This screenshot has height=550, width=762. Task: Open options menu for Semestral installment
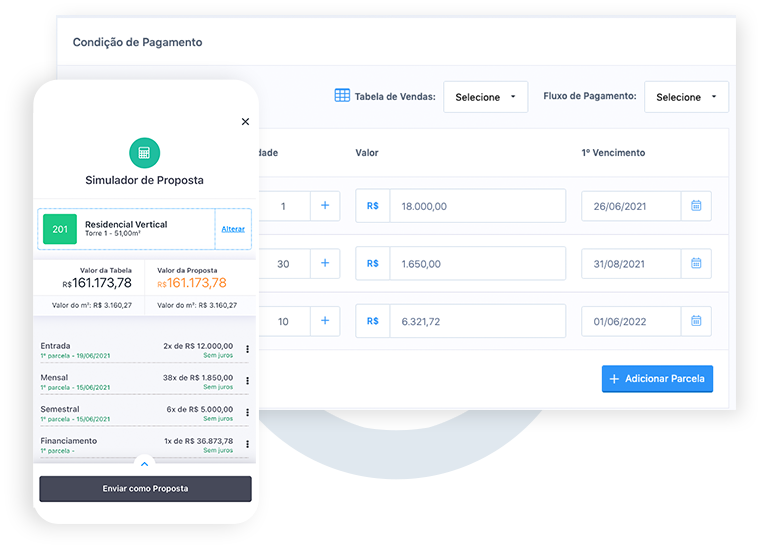click(x=247, y=413)
